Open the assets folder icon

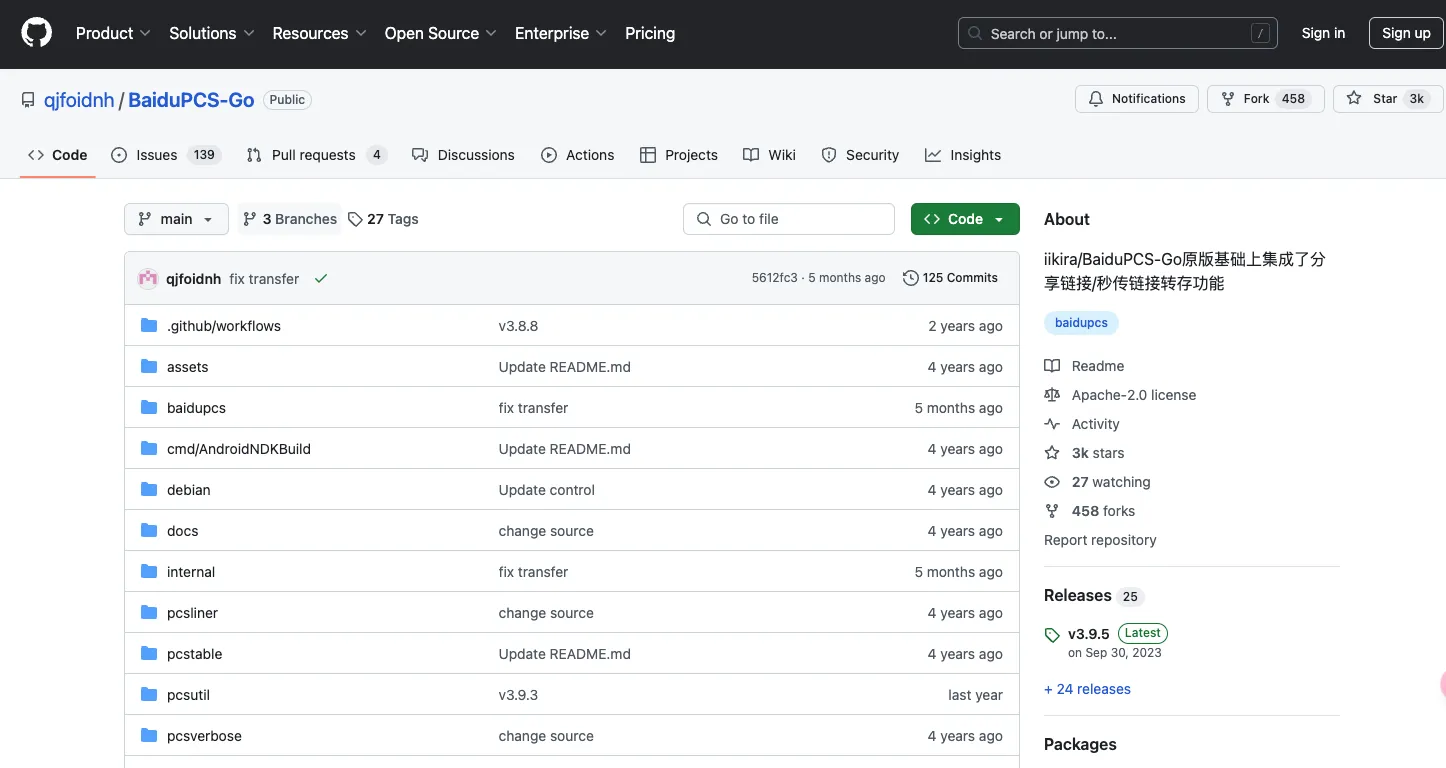pyautogui.click(x=149, y=367)
